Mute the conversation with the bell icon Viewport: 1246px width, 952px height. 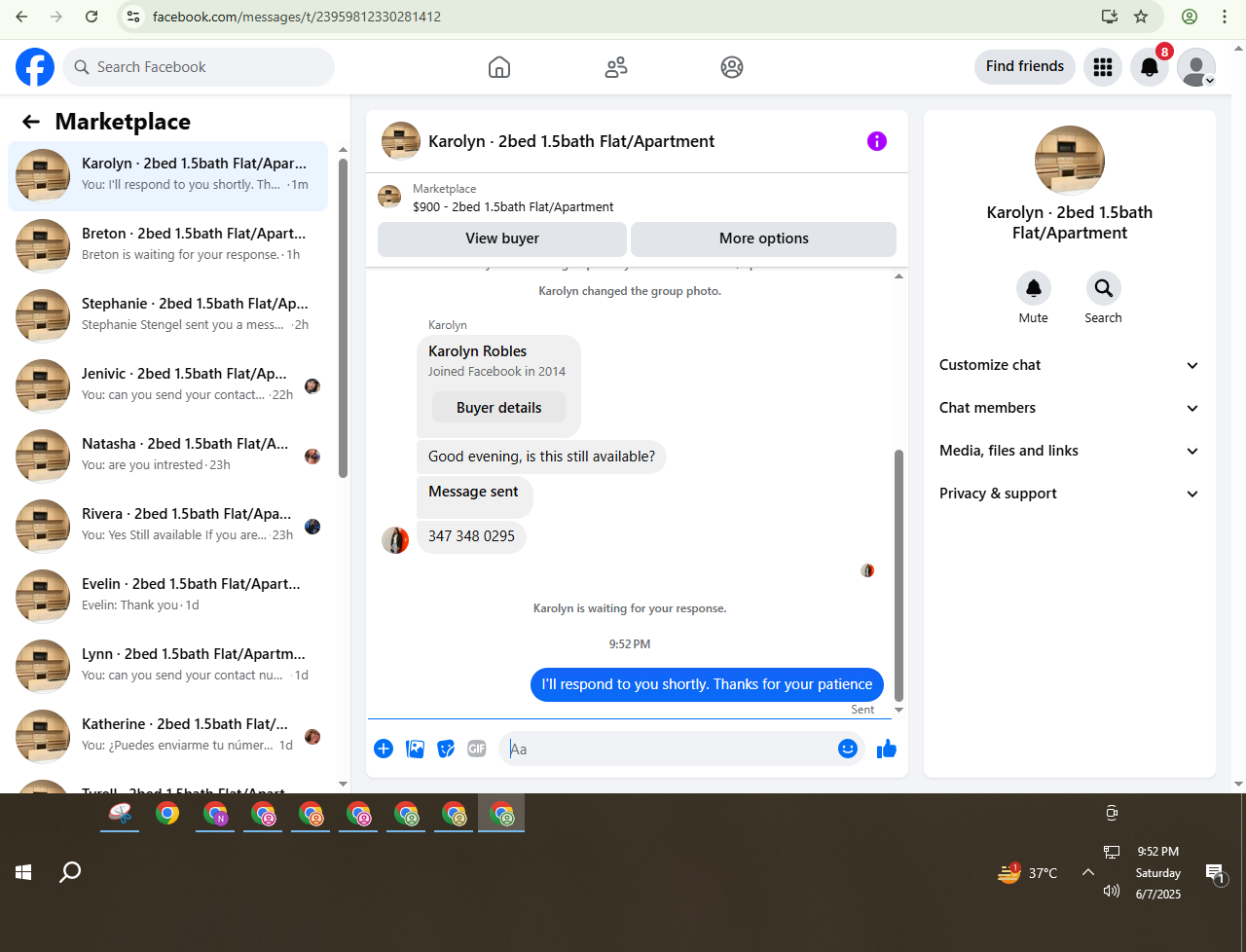click(x=1034, y=288)
